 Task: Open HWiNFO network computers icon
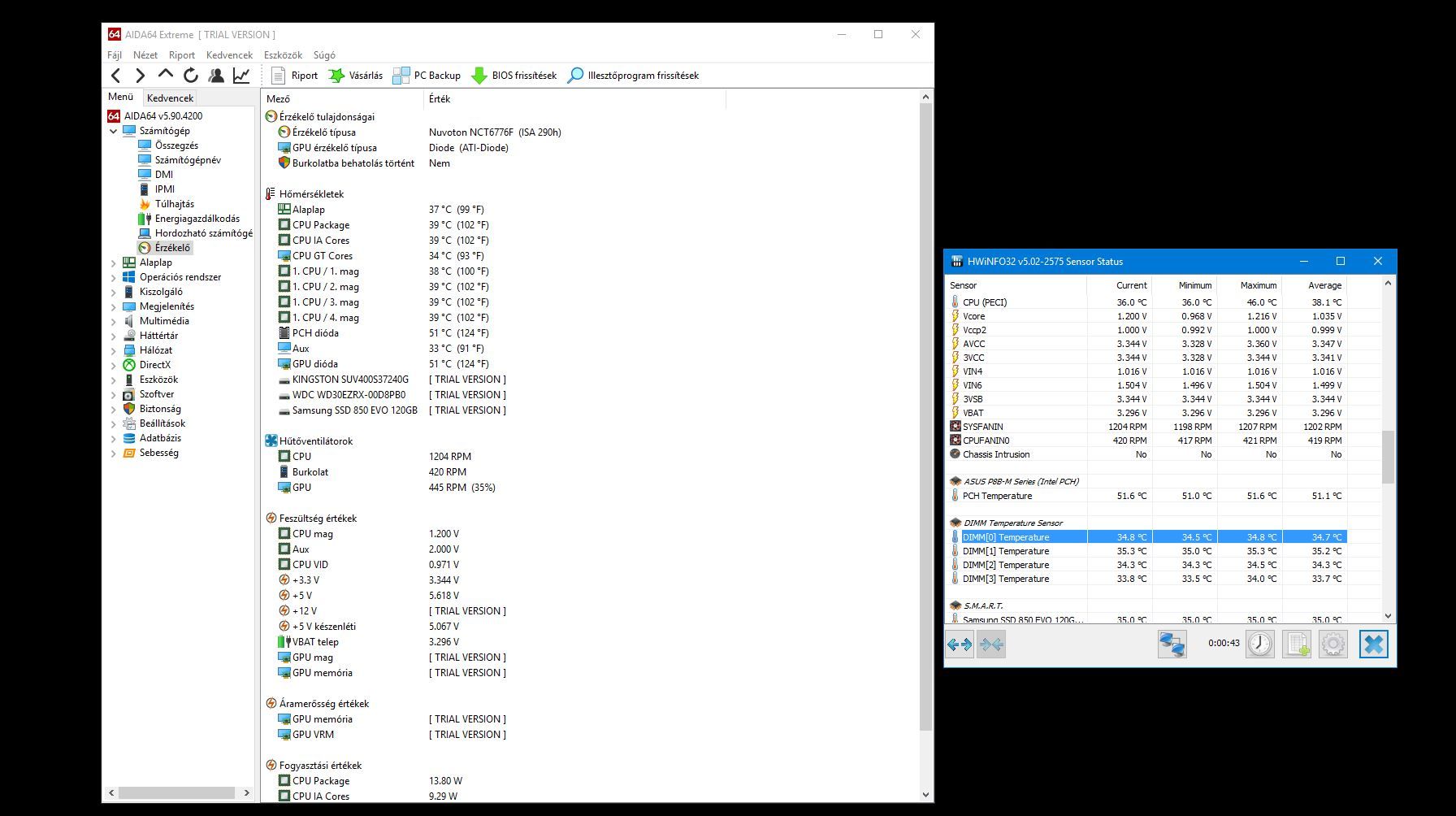coord(1172,645)
